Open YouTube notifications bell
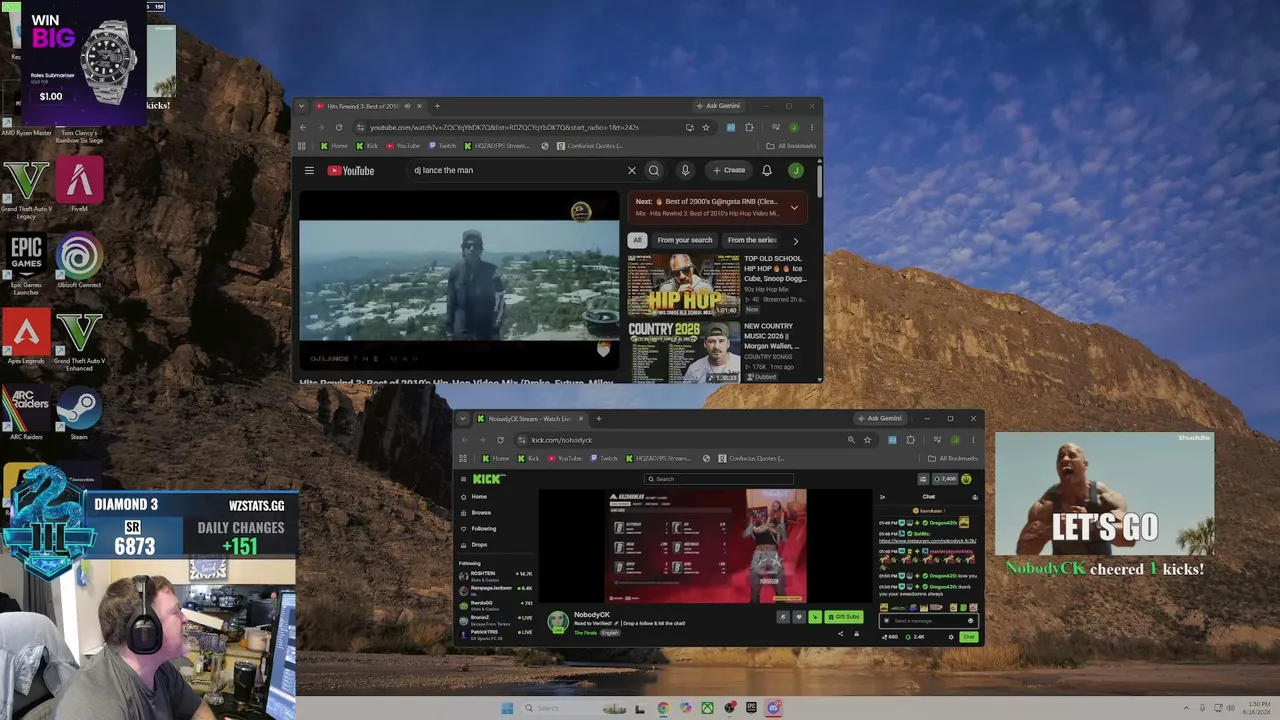The width and height of the screenshot is (1280, 720). point(767,170)
